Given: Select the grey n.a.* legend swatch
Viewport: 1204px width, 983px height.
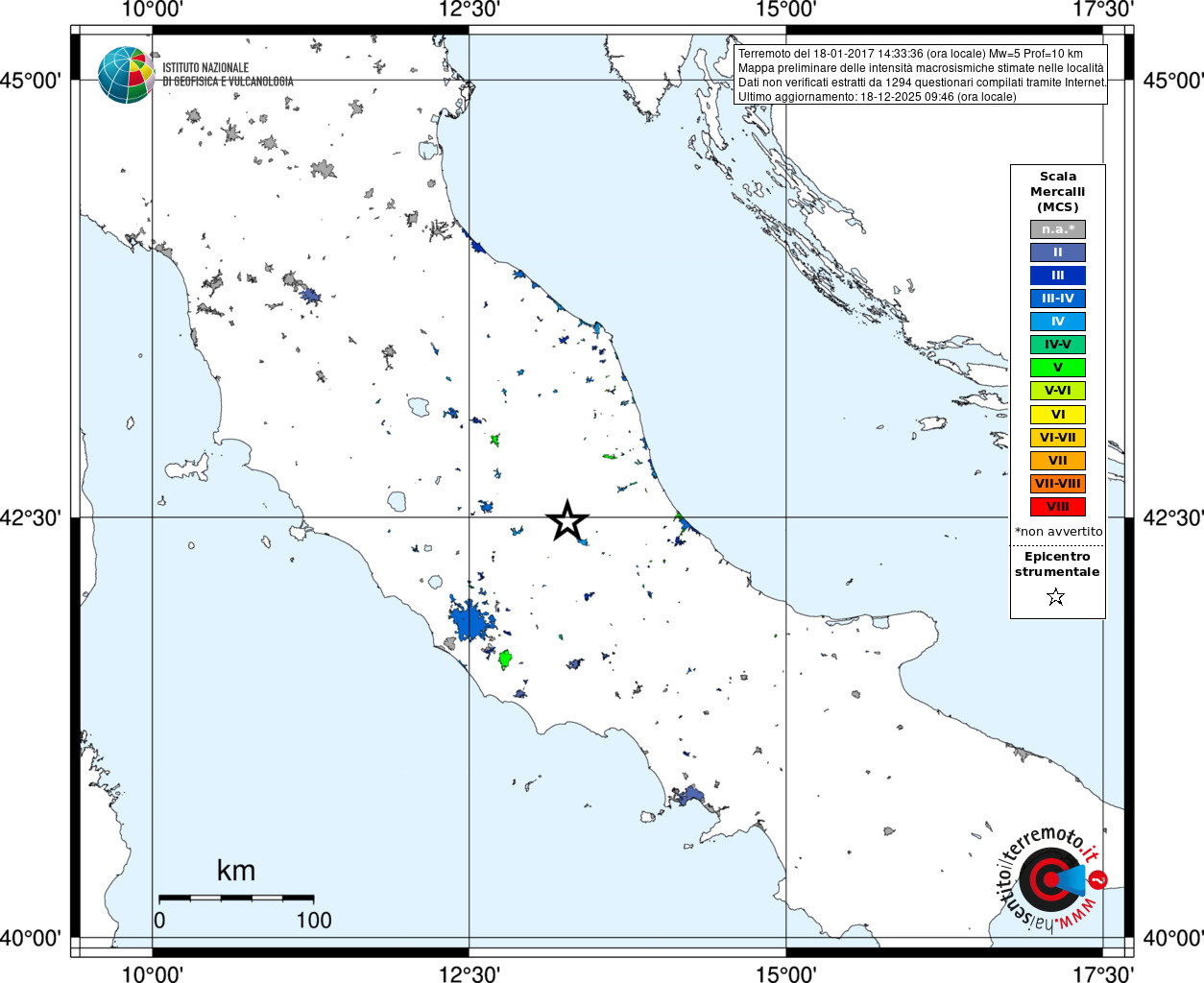Looking at the screenshot, I should [x=1058, y=229].
